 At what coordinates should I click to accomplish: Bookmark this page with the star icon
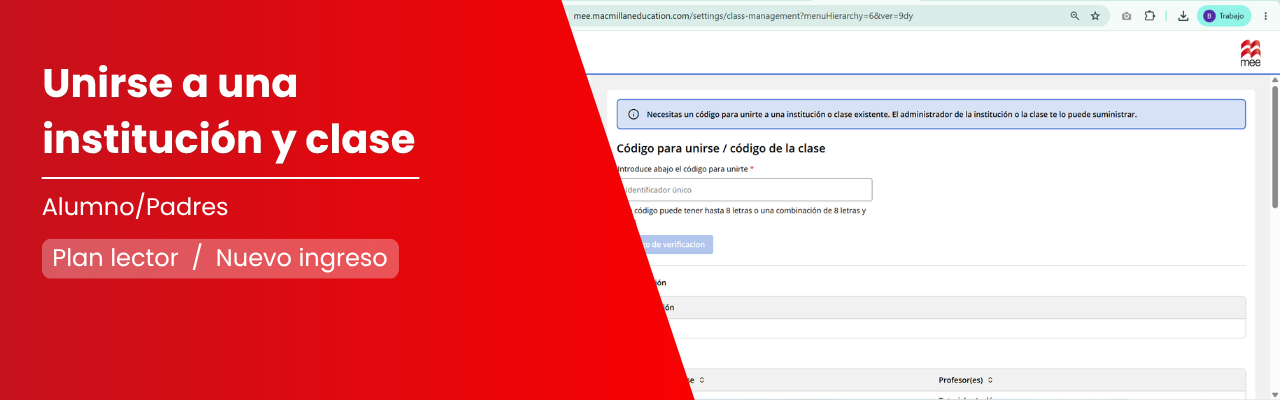(x=1095, y=16)
